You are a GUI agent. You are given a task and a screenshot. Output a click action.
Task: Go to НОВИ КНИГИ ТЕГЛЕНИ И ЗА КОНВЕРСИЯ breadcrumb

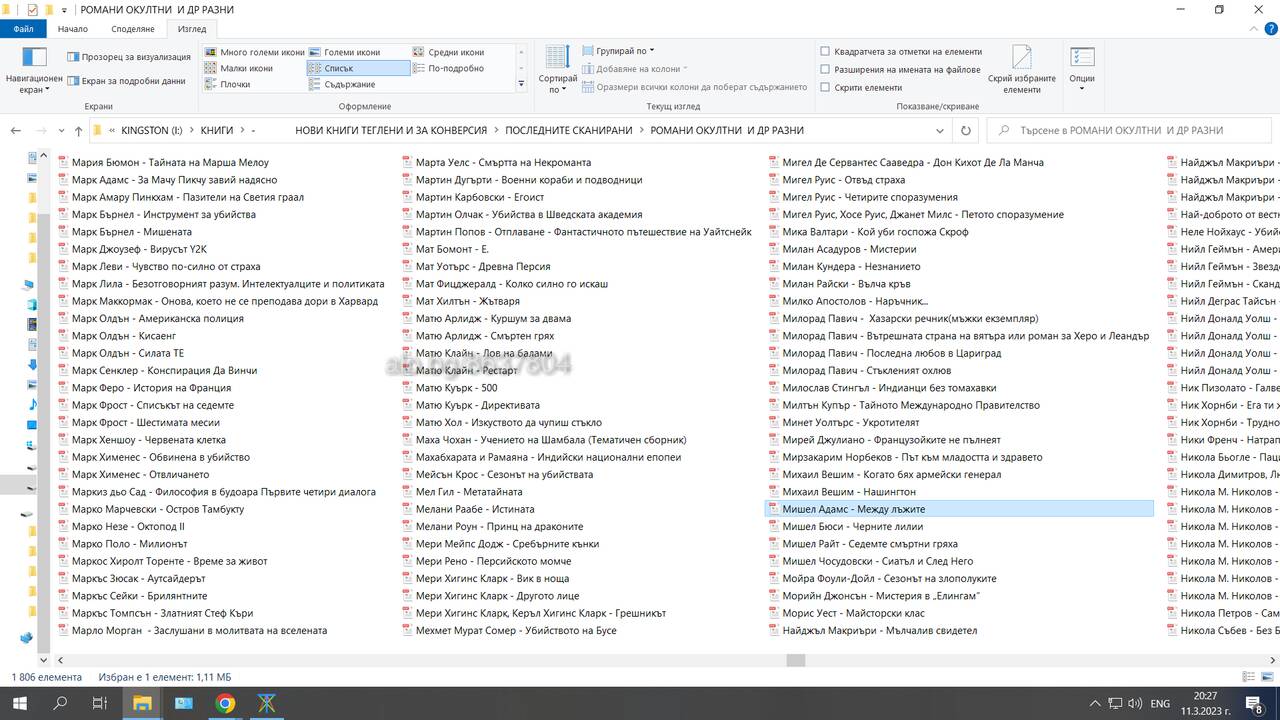click(x=391, y=131)
